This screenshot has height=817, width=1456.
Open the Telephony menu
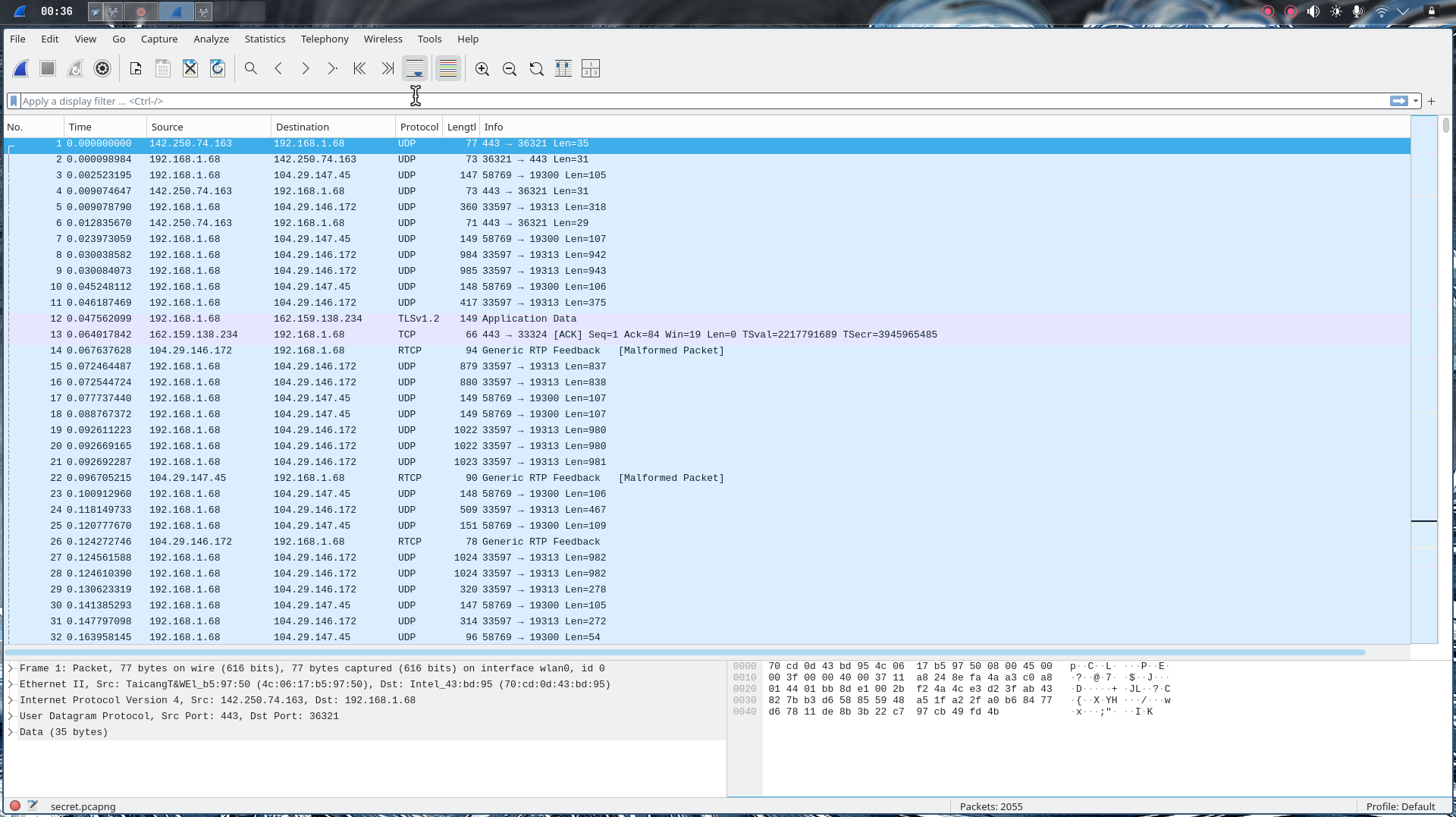[324, 39]
